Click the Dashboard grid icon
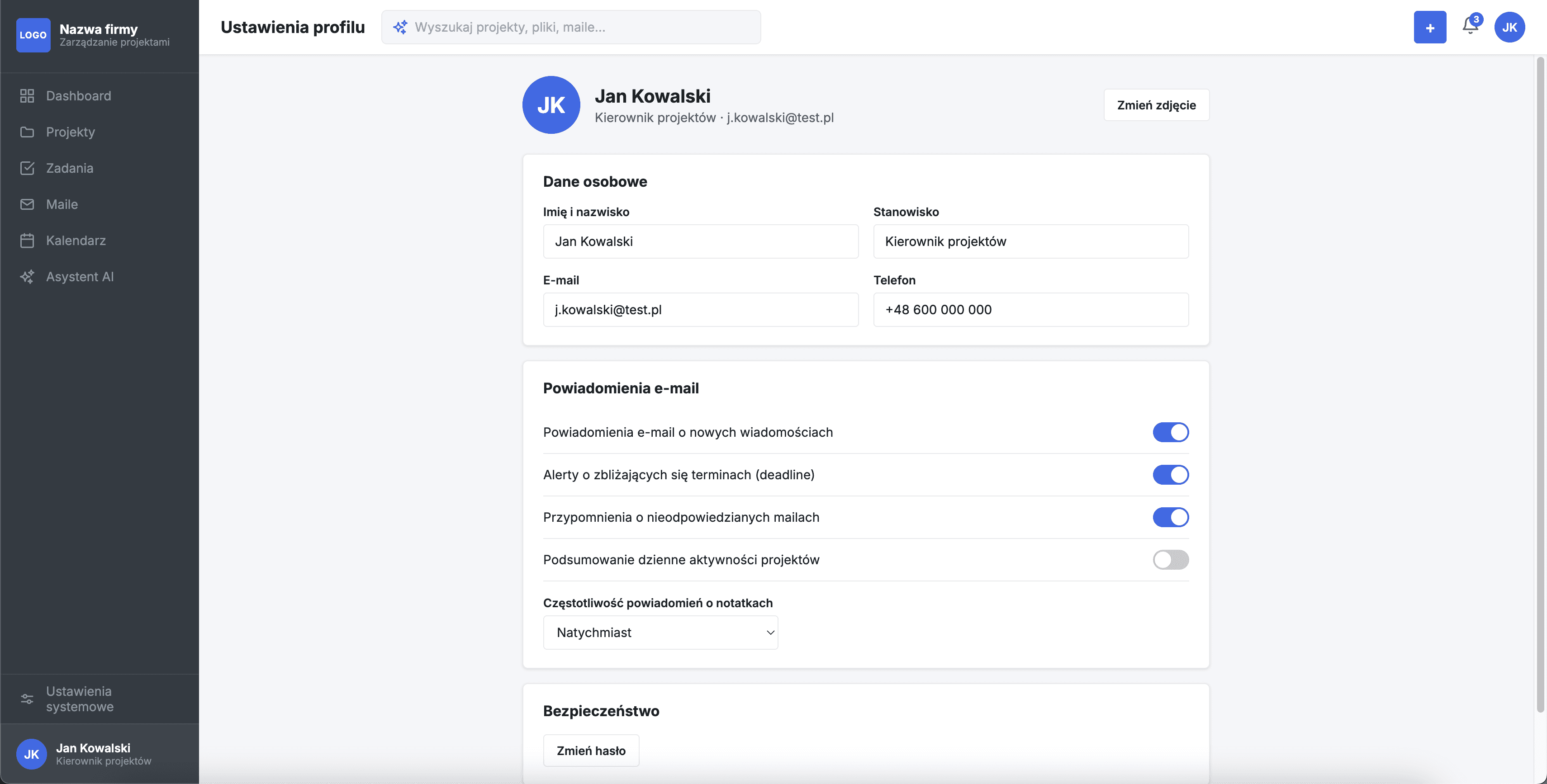Screen dimensions: 1547x784 coord(27,96)
